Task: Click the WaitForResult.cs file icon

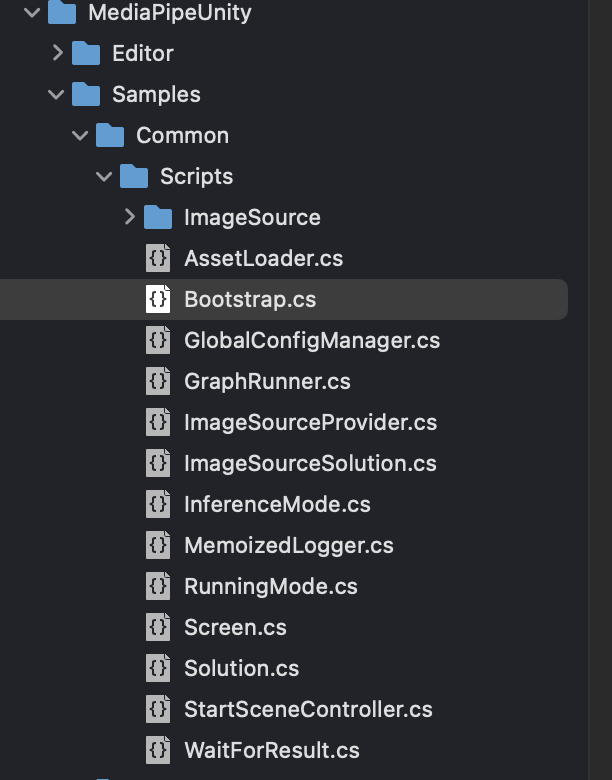Action: click(158, 750)
